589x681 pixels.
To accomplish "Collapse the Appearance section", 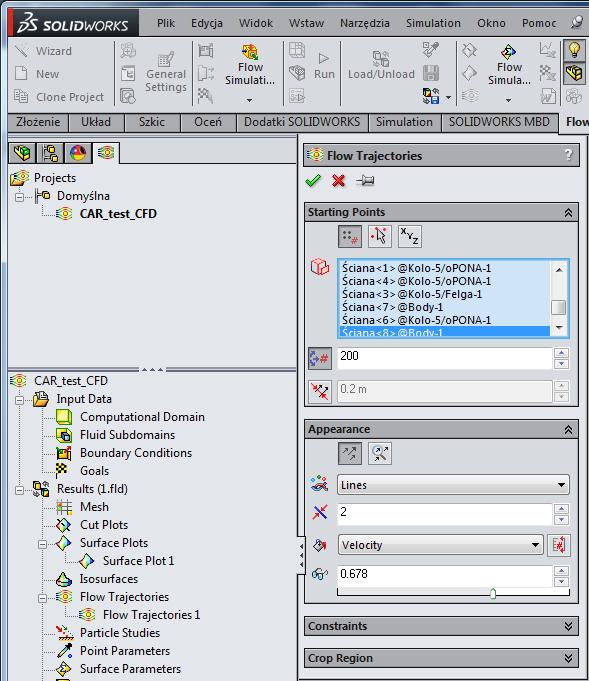I will (568, 430).
